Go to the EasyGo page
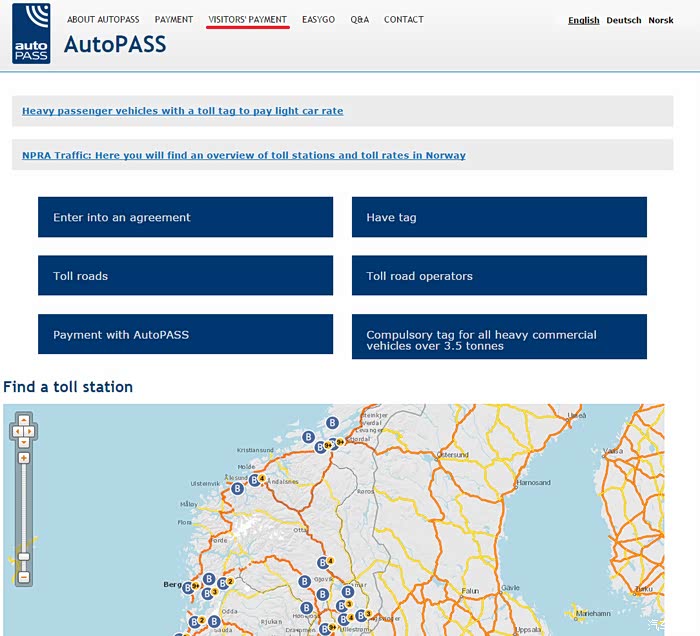Image resolution: width=700 pixels, height=636 pixels. (320, 20)
